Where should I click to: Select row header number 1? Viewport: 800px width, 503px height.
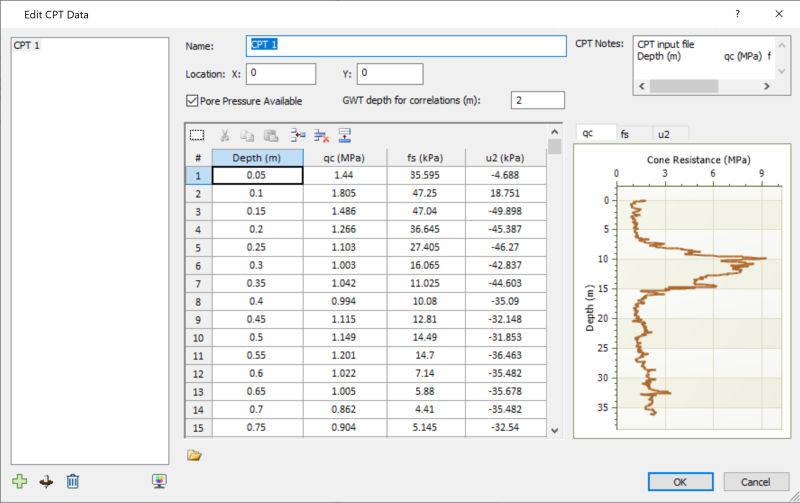pos(198,176)
